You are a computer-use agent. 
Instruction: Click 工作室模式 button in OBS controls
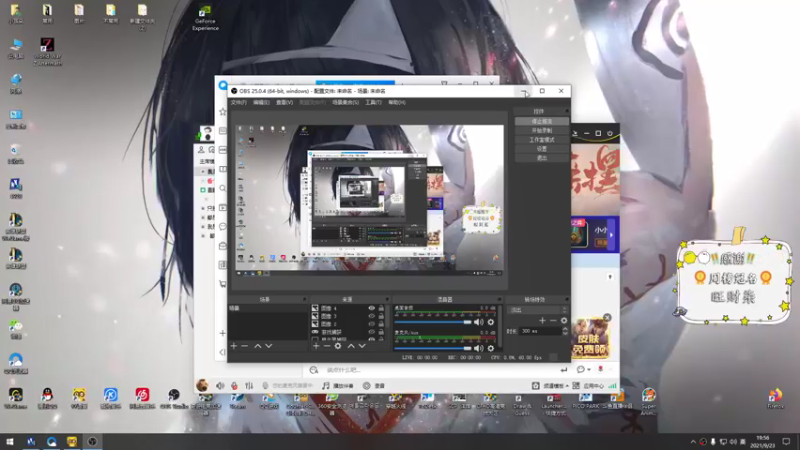point(542,140)
